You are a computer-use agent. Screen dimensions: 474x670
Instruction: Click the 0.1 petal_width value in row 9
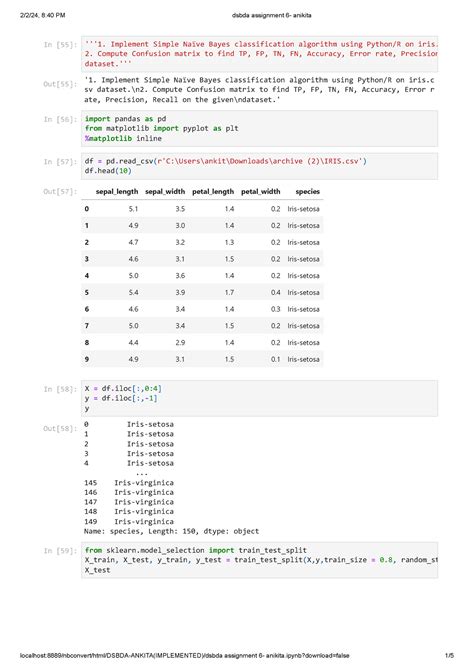275,359
